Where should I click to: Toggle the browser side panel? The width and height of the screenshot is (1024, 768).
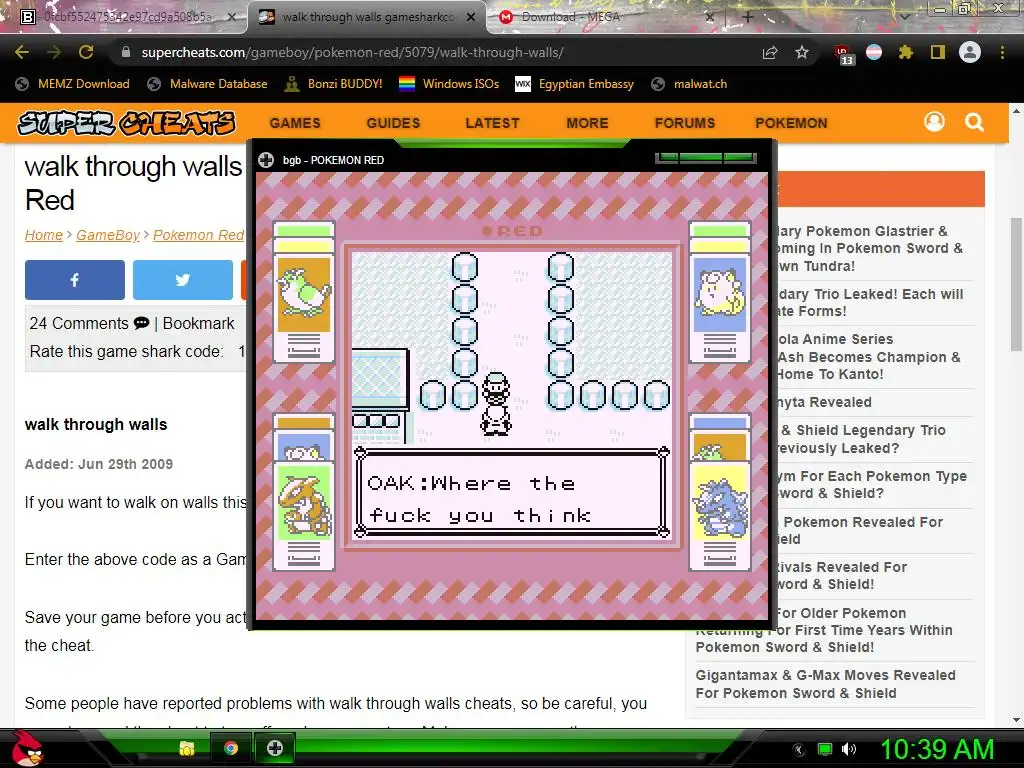click(x=937, y=53)
